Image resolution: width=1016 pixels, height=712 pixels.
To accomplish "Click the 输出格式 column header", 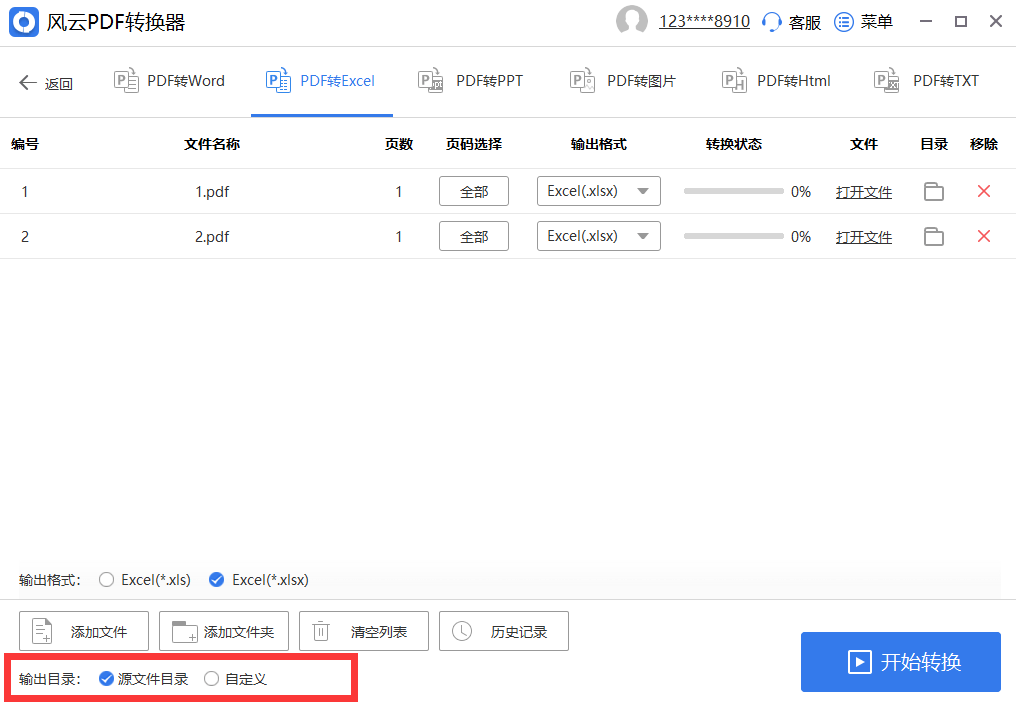I will pyautogui.click(x=599, y=144).
